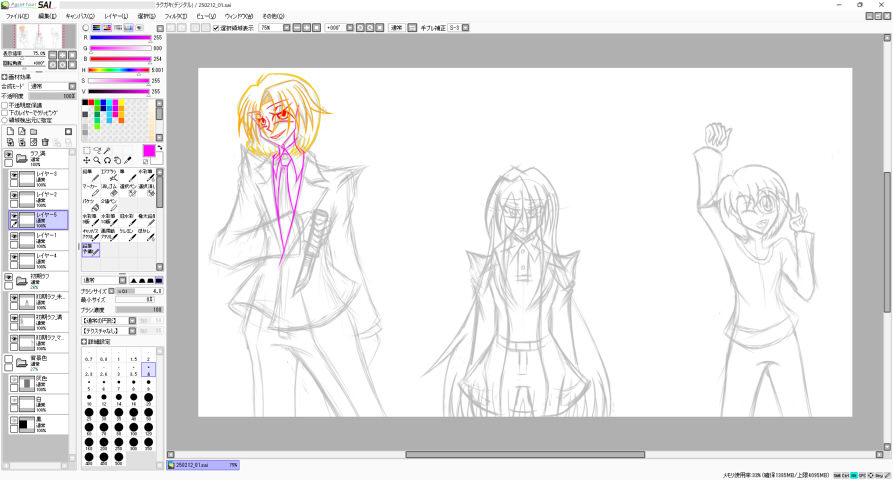Show the 背景色 folder visibility box
Screen dimensions: 893x480
coord(9,359)
